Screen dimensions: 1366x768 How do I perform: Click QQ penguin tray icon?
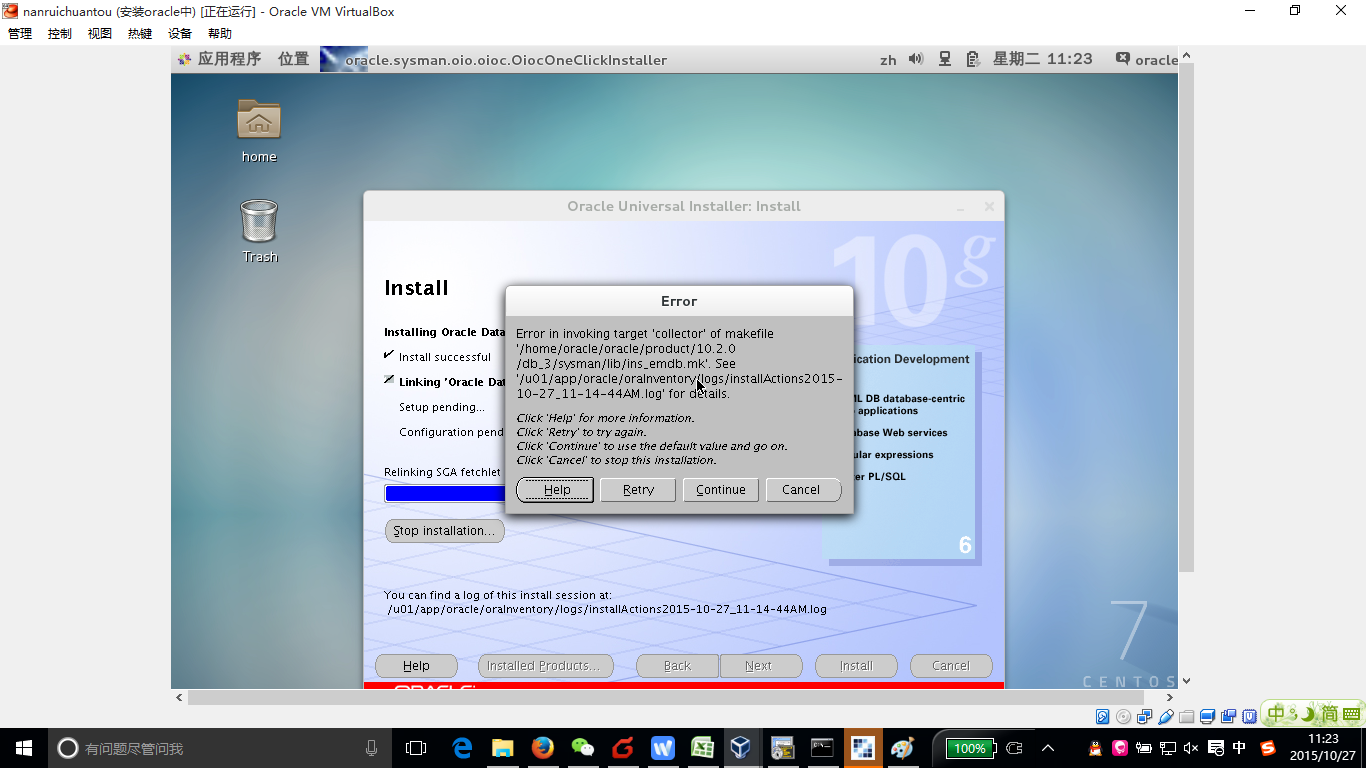[1095, 748]
